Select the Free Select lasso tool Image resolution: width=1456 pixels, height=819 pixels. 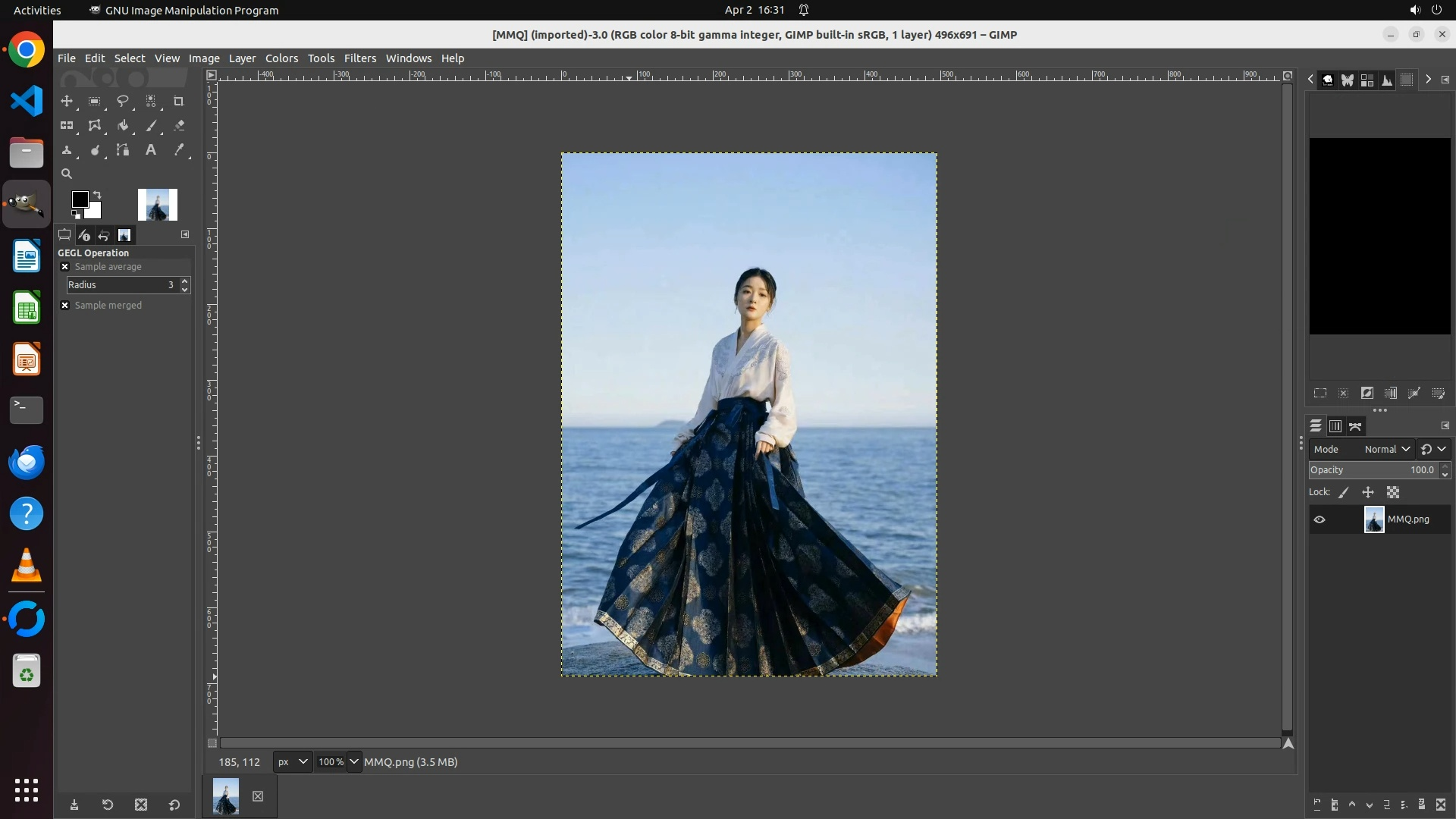(x=122, y=101)
